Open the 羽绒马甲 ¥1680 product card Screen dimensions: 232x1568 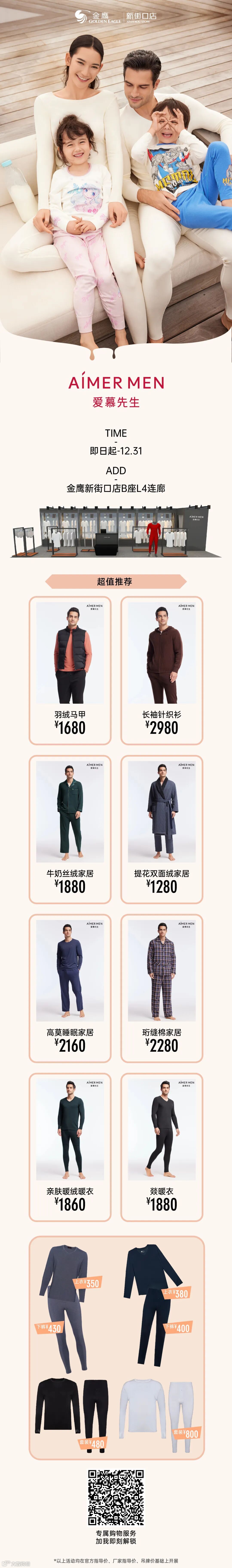click(x=70, y=670)
